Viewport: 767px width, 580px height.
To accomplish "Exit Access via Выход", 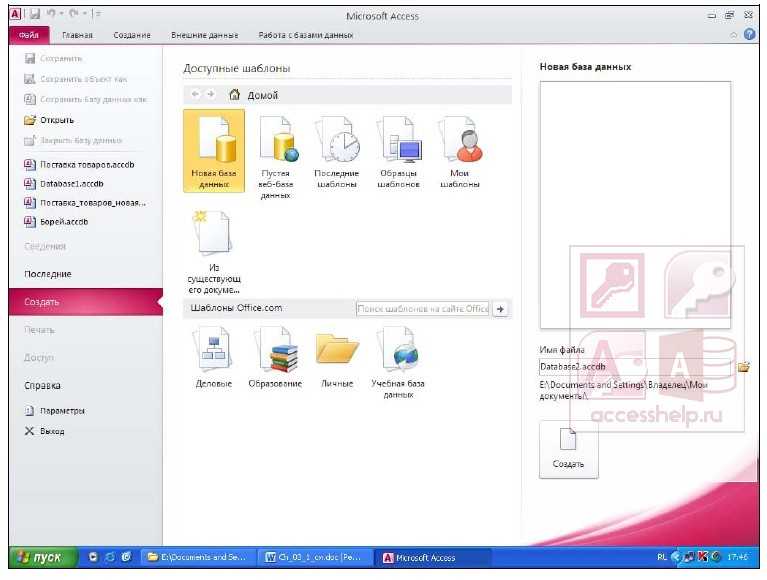I will pyautogui.click(x=45, y=431).
